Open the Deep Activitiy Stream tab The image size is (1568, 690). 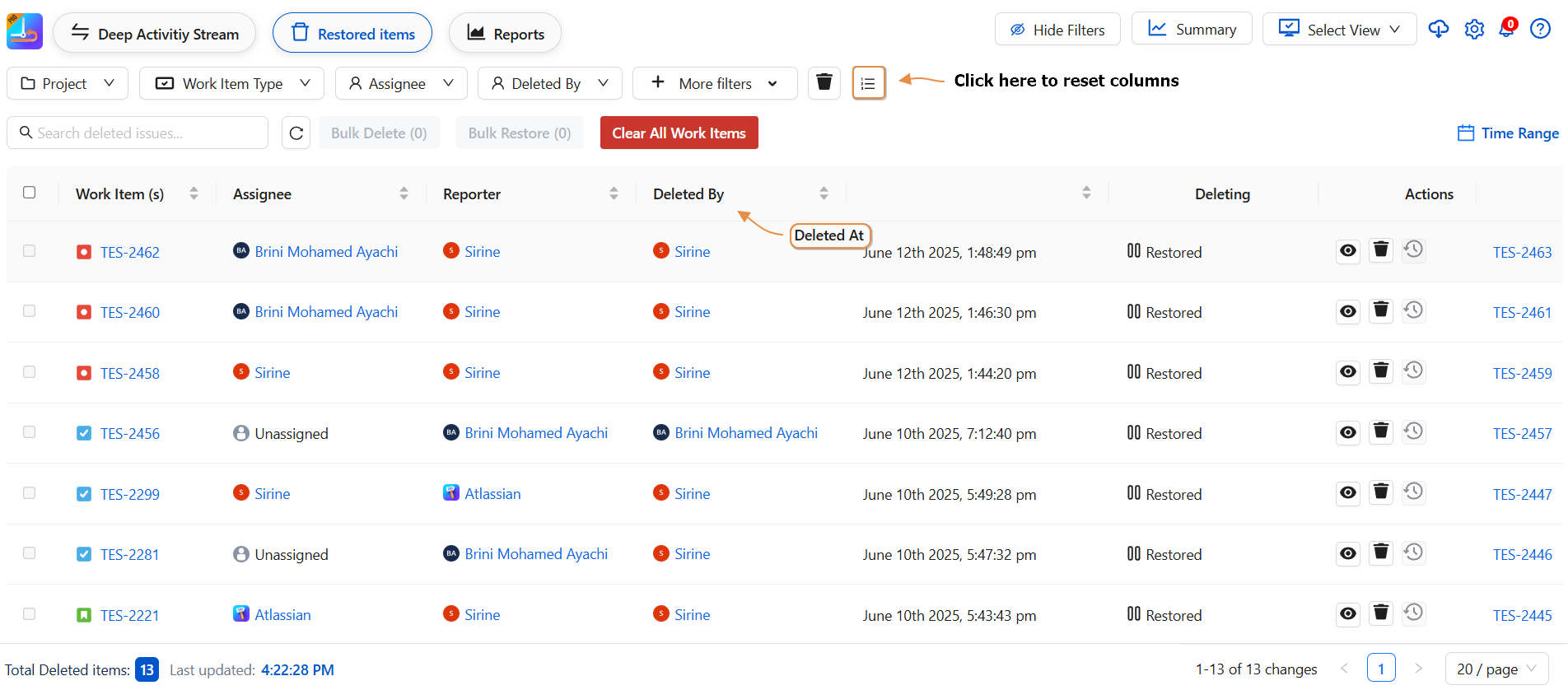(x=155, y=34)
